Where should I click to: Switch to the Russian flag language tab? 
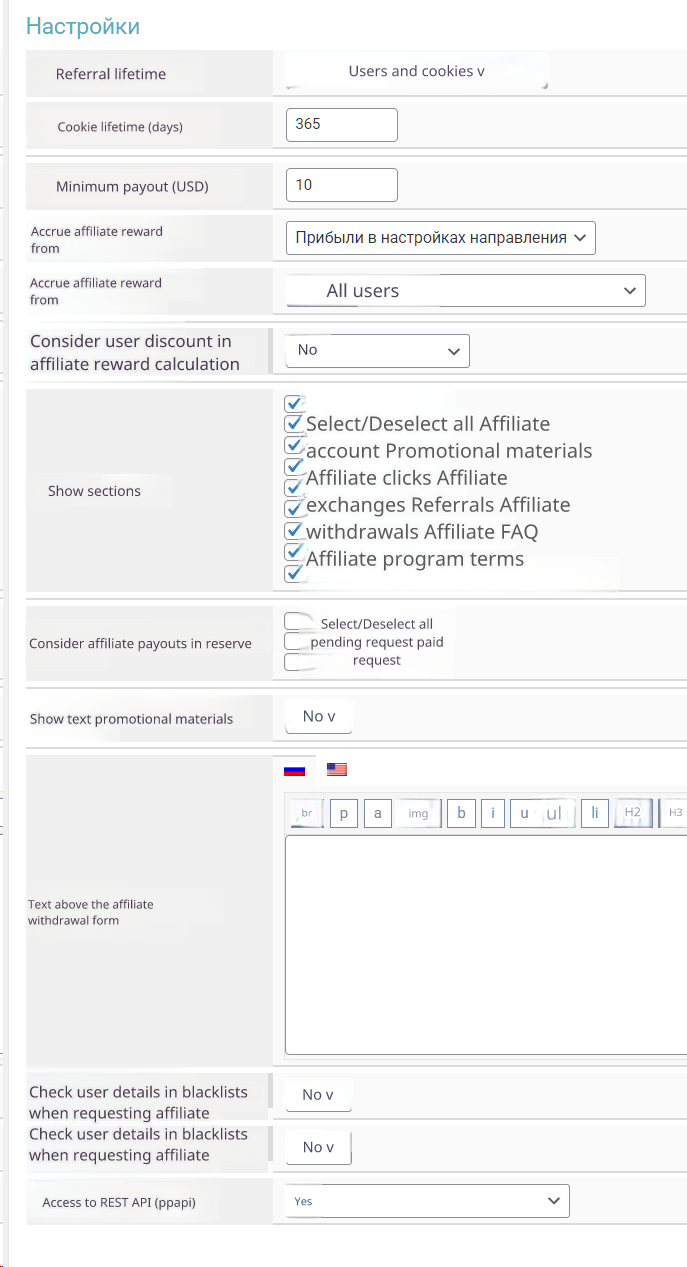click(x=294, y=770)
